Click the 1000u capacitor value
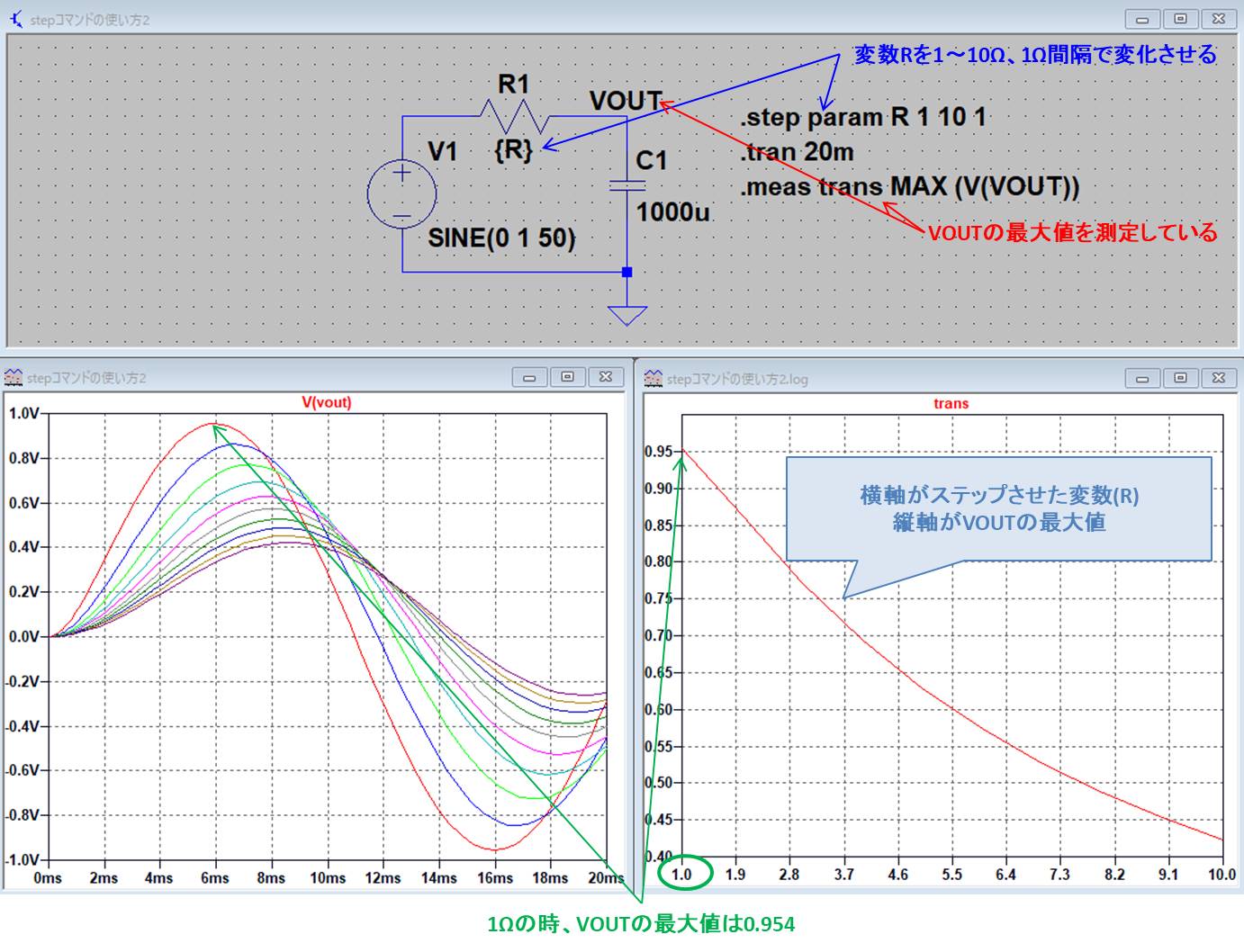This screenshot has height=952, width=1244. (672, 212)
